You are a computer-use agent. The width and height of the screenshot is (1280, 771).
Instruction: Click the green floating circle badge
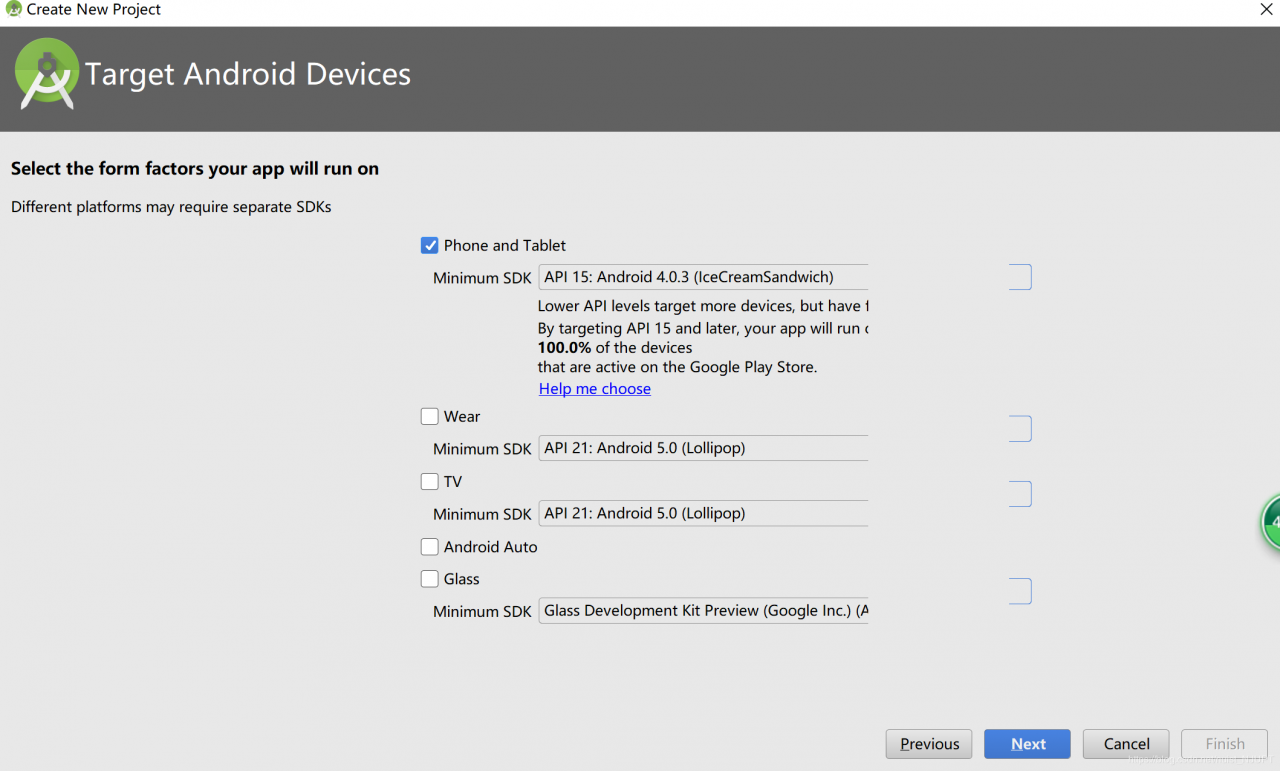tap(1270, 521)
